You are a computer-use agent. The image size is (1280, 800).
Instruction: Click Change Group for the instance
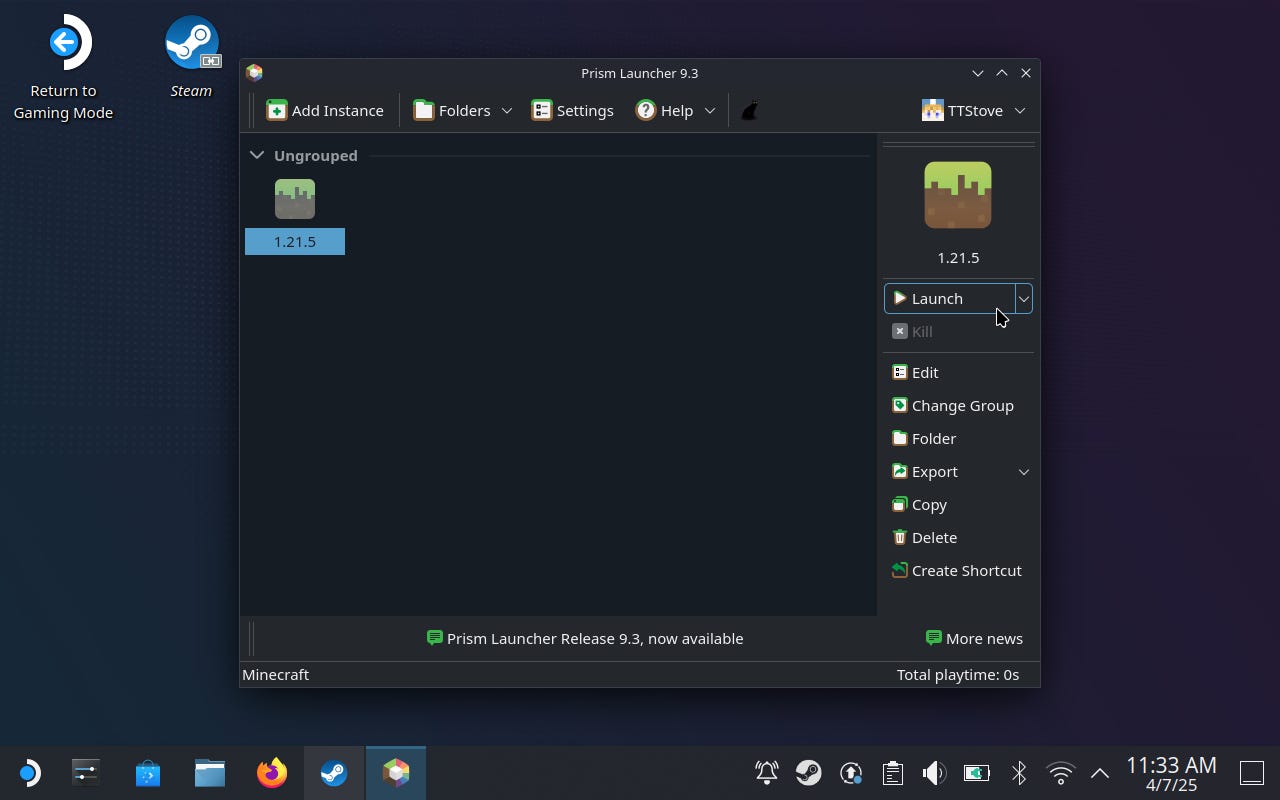point(953,405)
